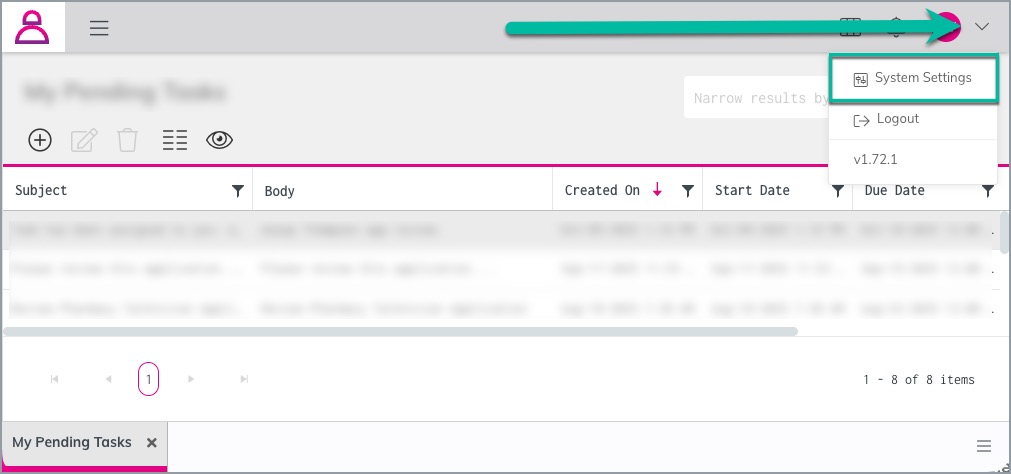Sort by Start Date column header
Screen dimensions: 1011x474
coord(752,190)
